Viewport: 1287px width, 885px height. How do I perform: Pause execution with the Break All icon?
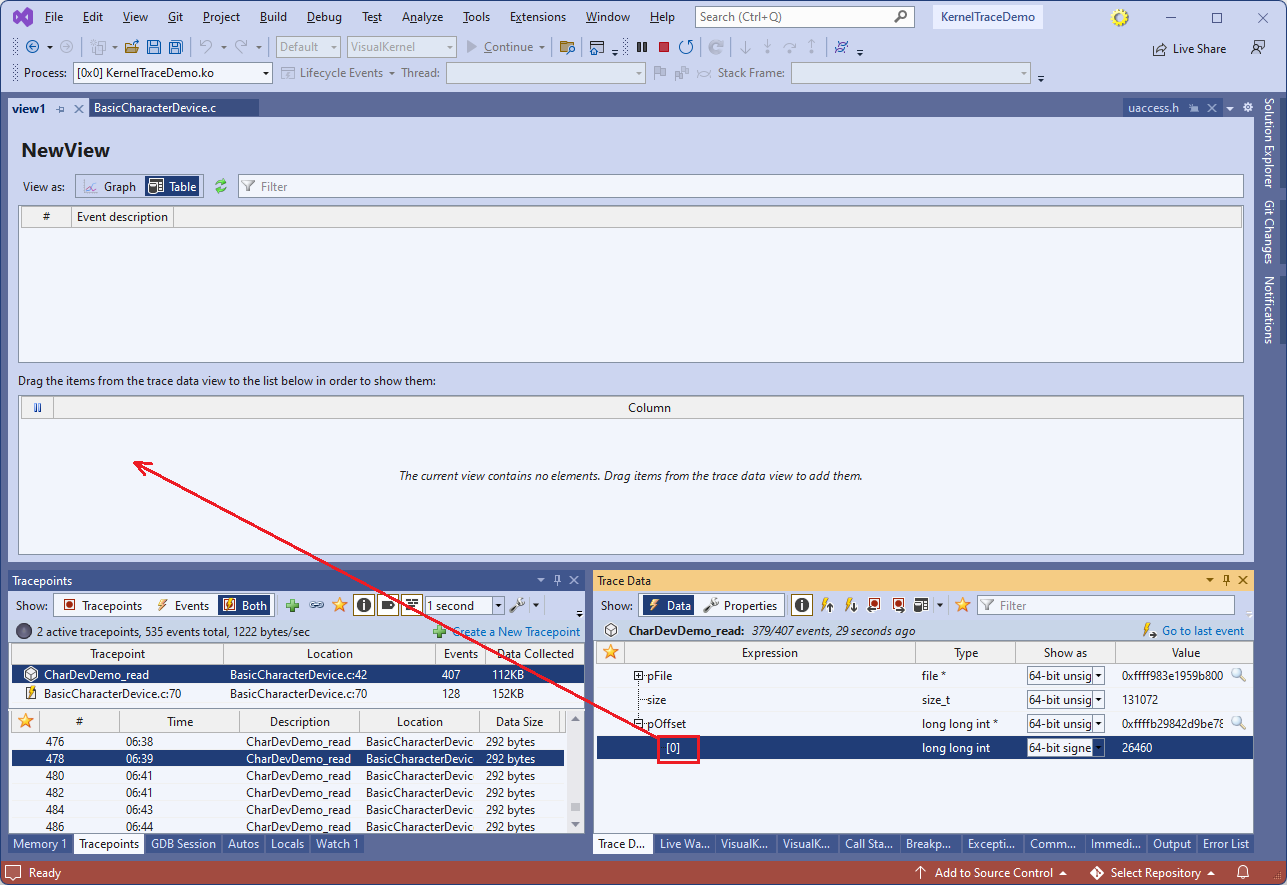coord(642,47)
